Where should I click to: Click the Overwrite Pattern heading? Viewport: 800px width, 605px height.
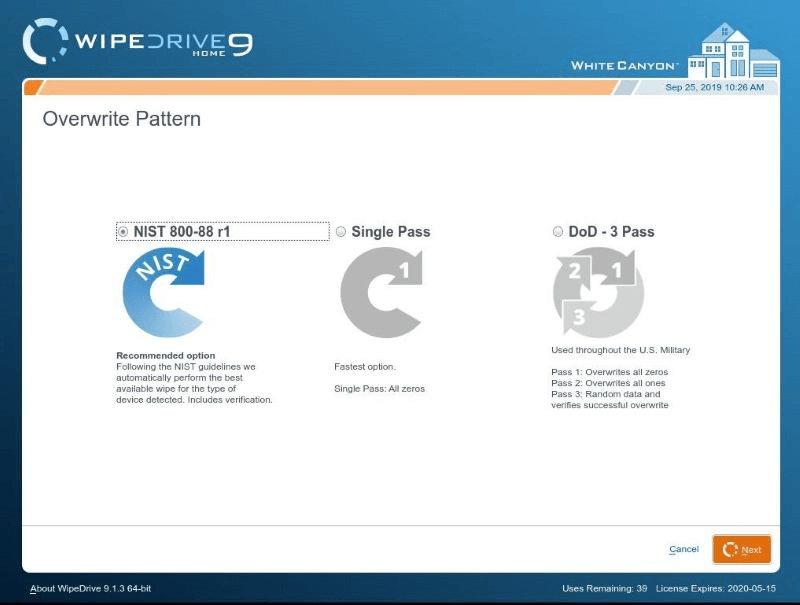[121, 119]
